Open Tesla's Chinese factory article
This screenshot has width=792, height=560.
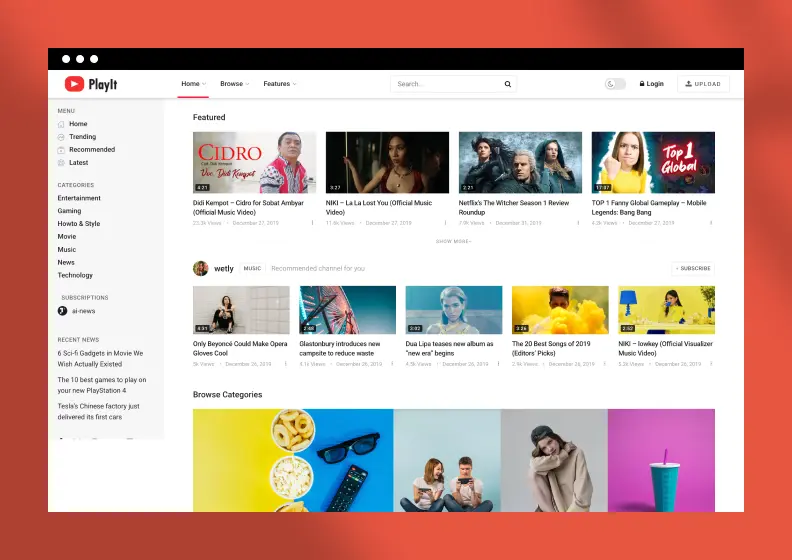(x=98, y=412)
